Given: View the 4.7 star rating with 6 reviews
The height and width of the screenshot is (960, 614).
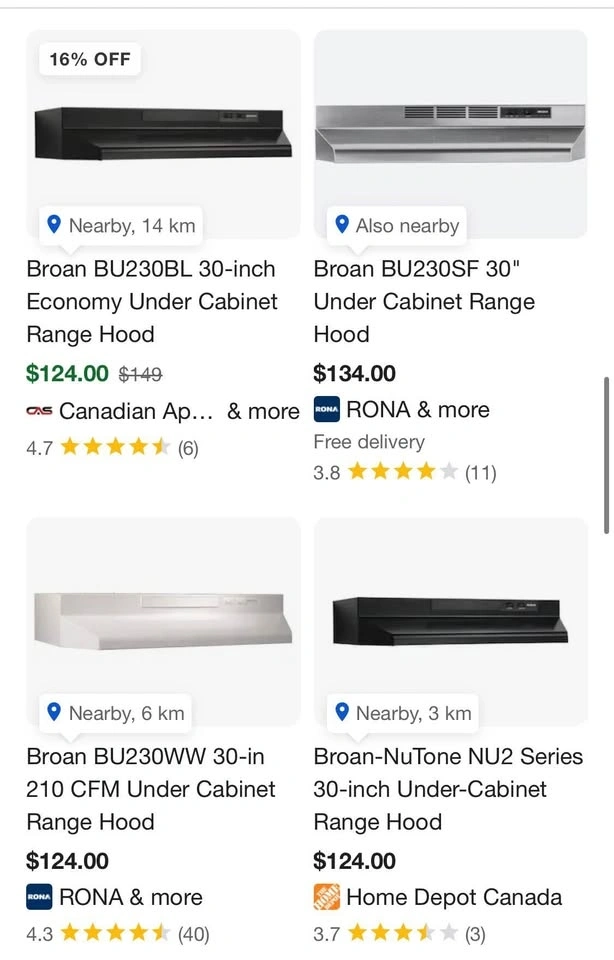Looking at the screenshot, I should coord(112,448).
